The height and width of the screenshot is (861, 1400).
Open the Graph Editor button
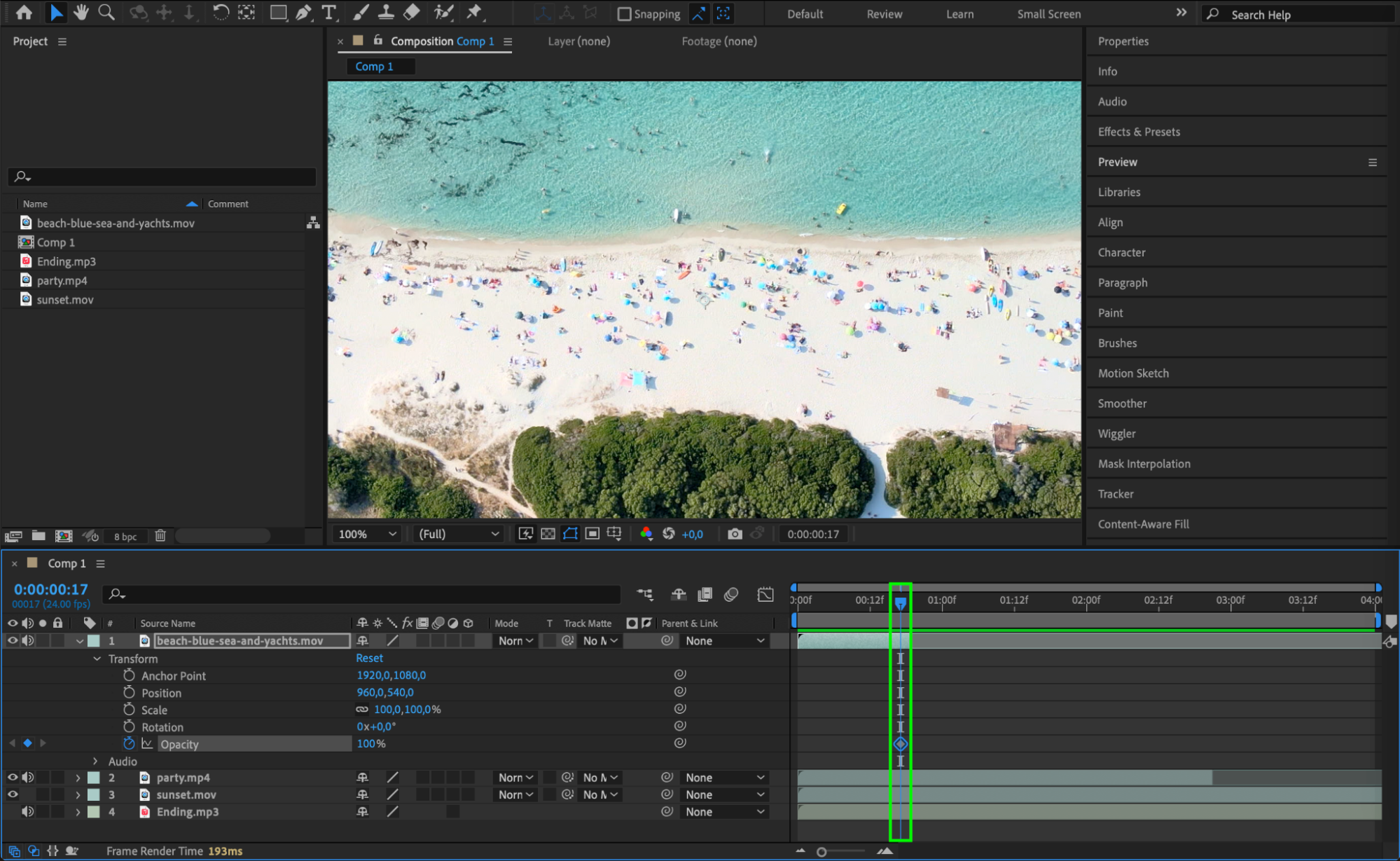click(765, 595)
